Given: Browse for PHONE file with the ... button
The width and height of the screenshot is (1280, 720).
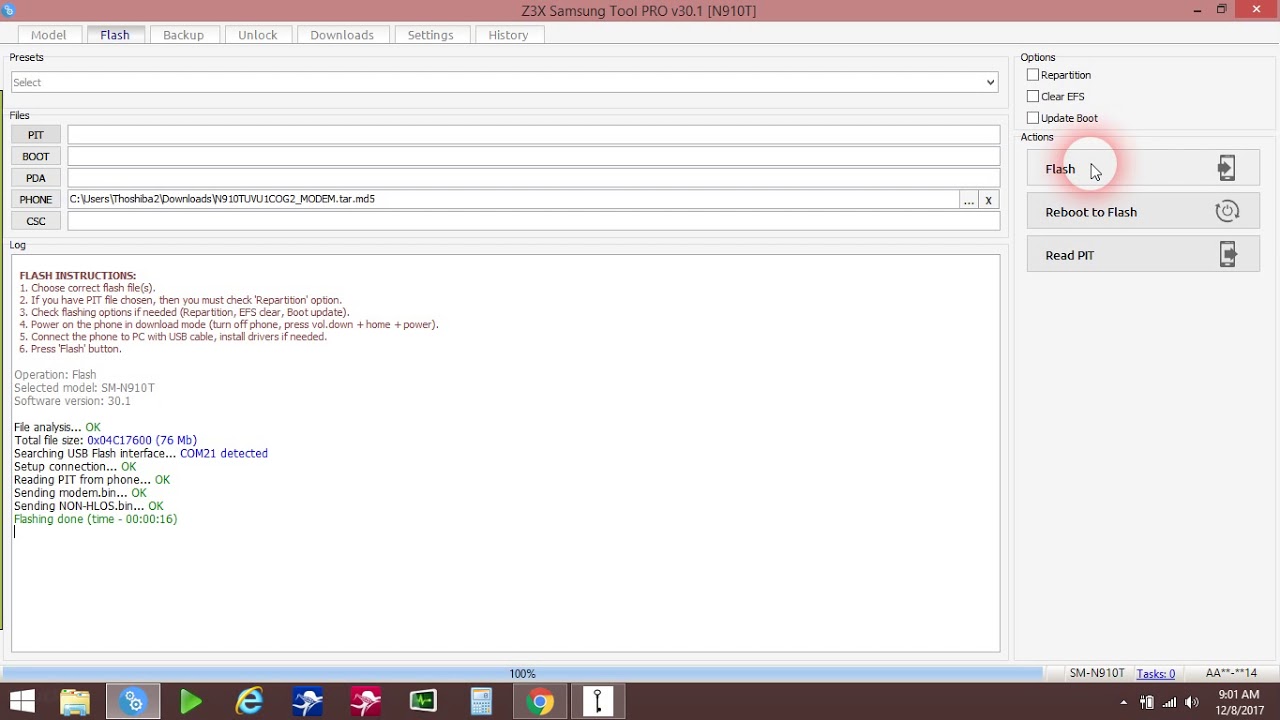Looking at the screenshot, I should click(968, 200).
